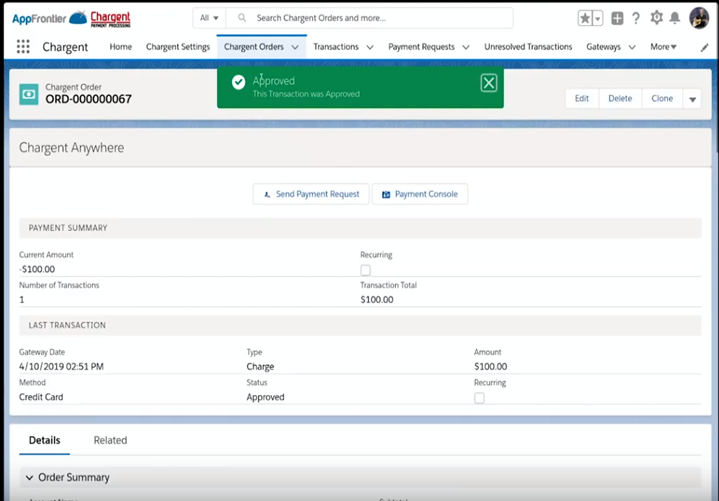Image resolution: width=719 pixels, height=501 pixels.
Task: Click the Clone button
Action: pyautogui.click(x=662, y=99)
